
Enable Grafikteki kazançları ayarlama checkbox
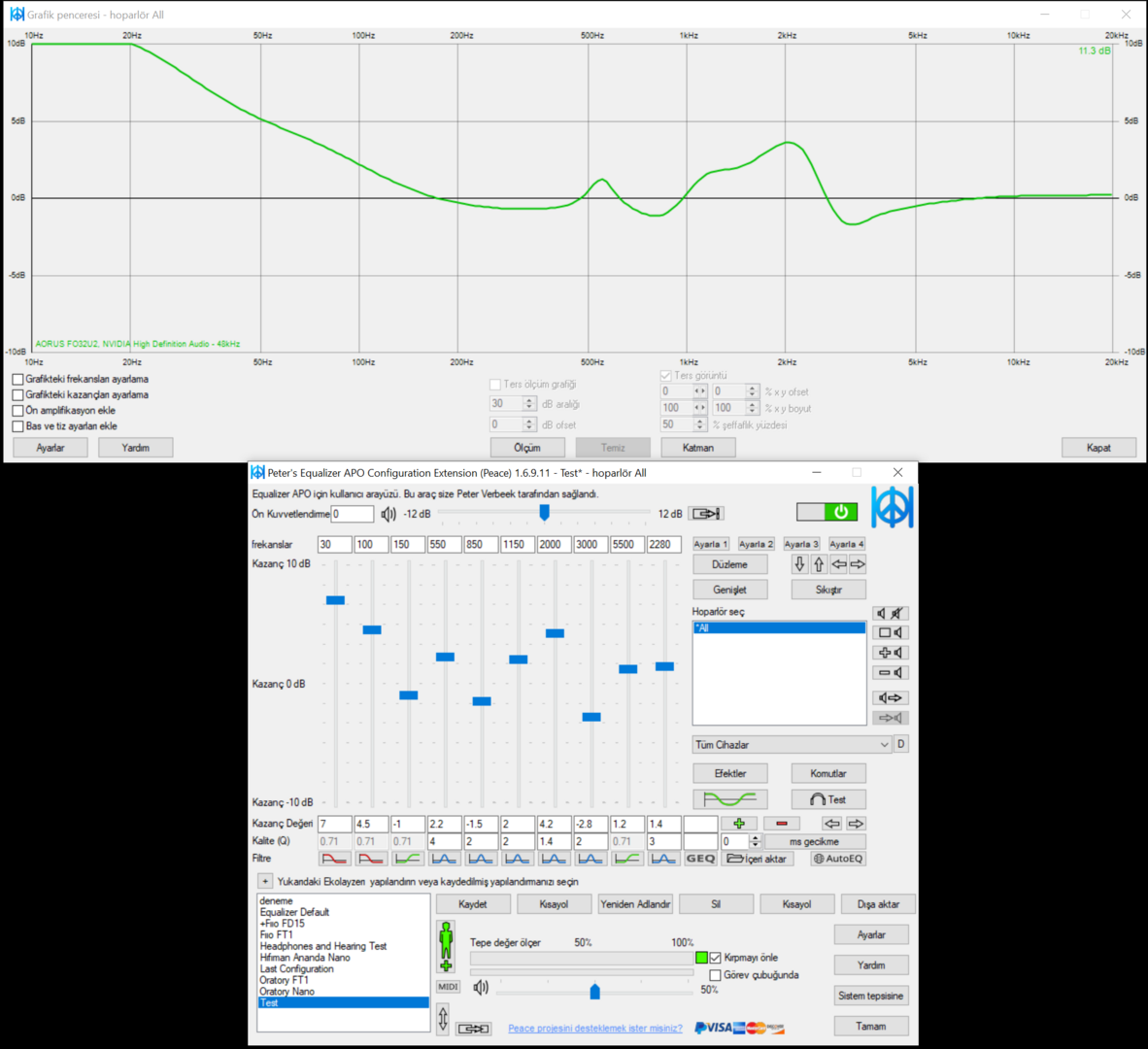(x=17, y=394)
